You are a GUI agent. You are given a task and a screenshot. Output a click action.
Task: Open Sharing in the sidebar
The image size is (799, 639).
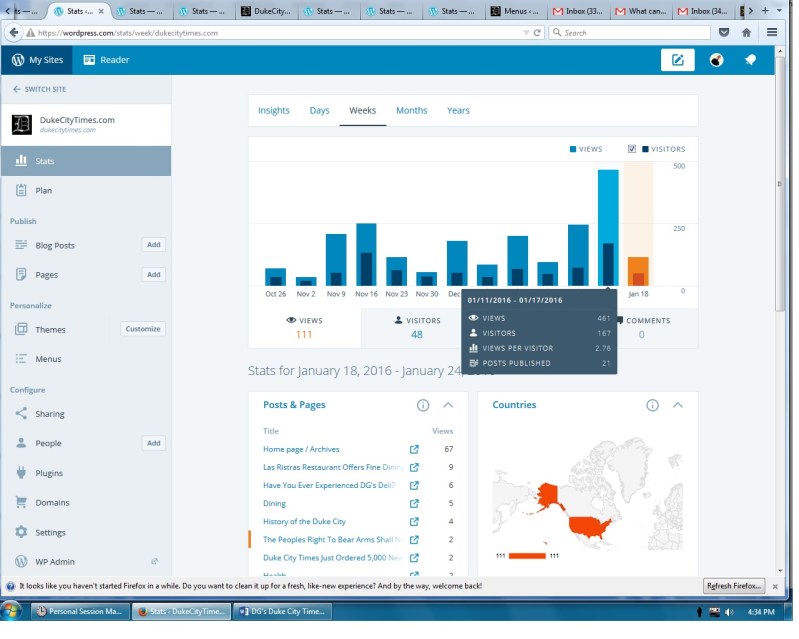click(x=49, y=414)
